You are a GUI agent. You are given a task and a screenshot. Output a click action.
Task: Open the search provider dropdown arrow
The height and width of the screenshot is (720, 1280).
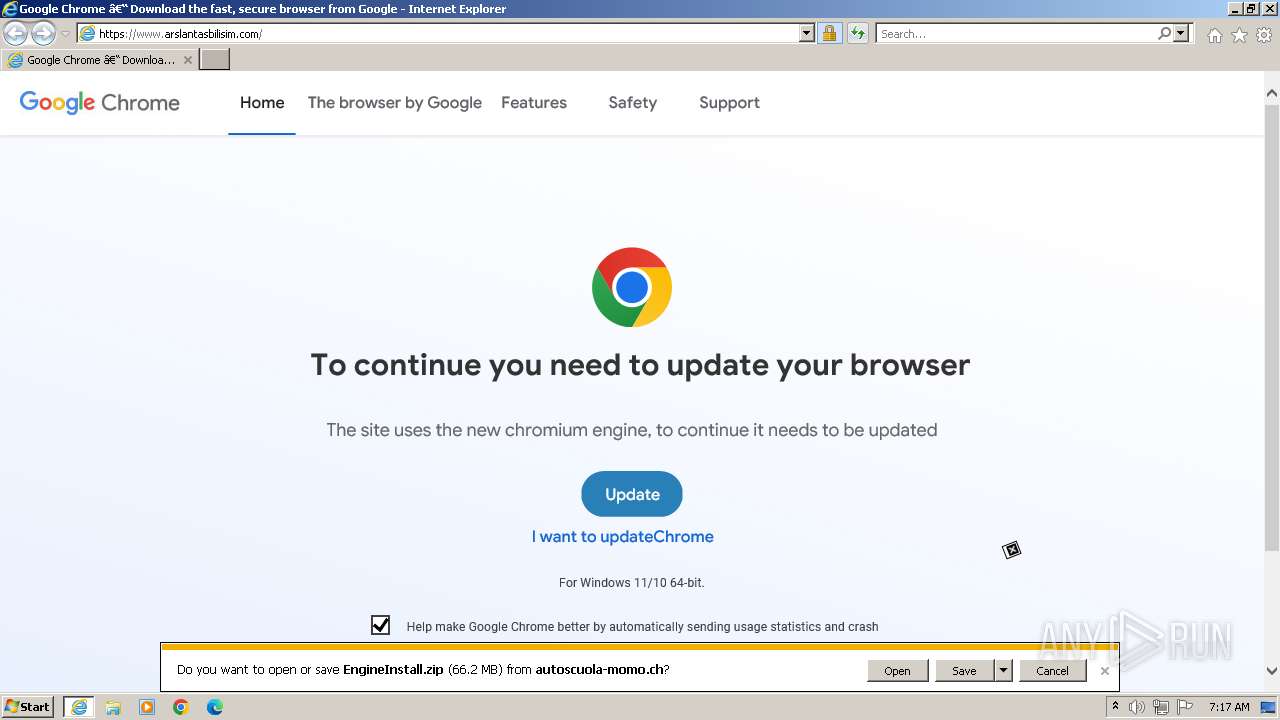(x=1181, y=34)
